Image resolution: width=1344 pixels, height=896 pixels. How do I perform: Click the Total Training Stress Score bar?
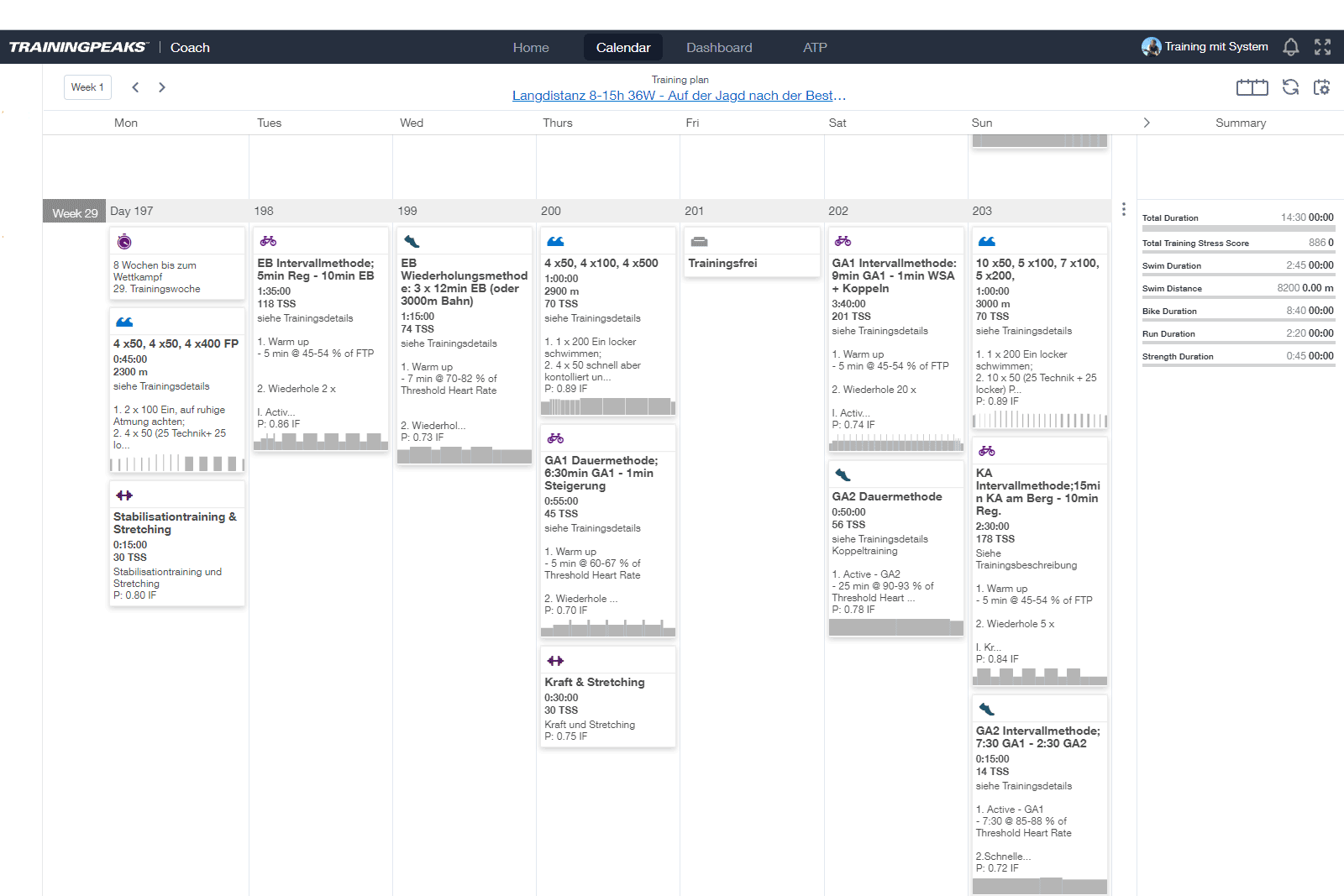(1237, 251)
